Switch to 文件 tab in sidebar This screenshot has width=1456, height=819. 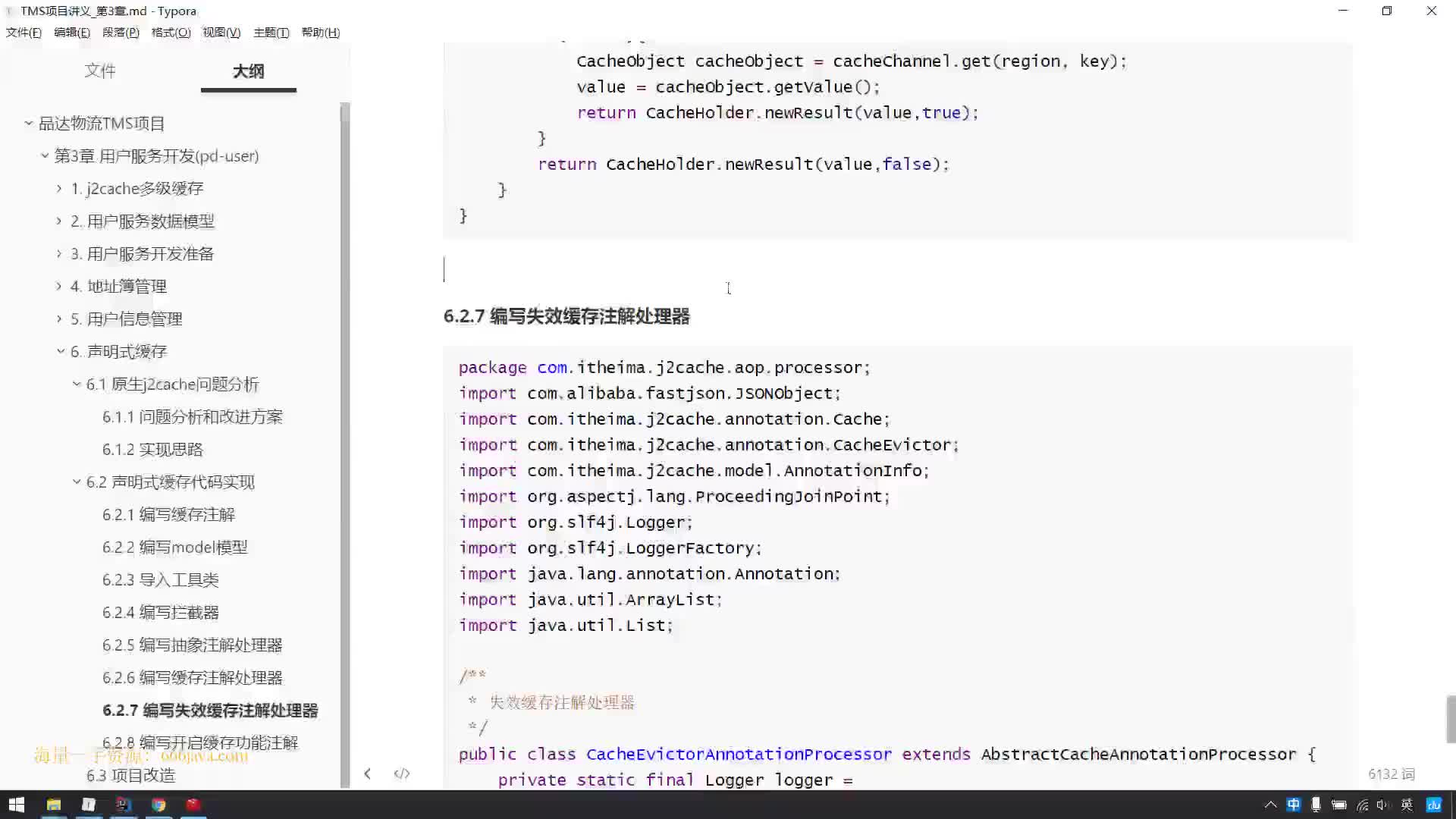[100, 70]
